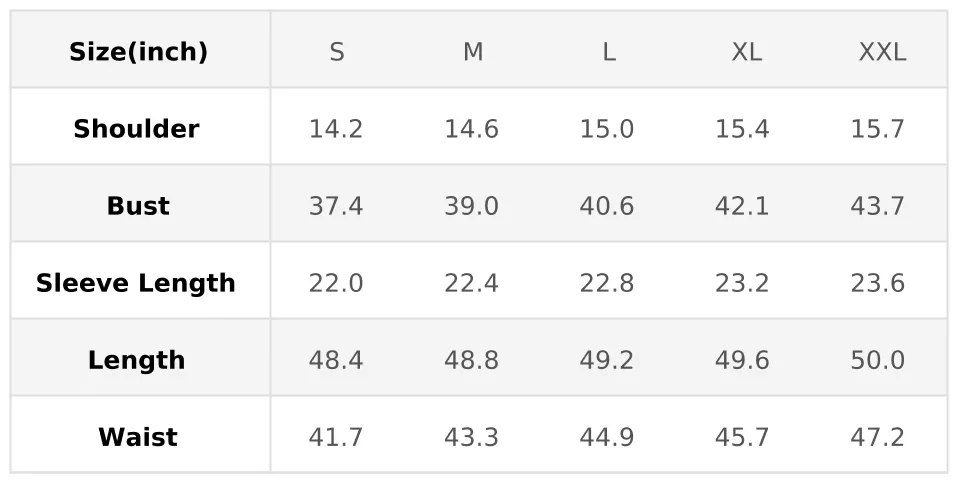The height and width of the screenshot is (483, 958).
Task: Select Bust value 39.0 for size M
Action: coord(471,206)
